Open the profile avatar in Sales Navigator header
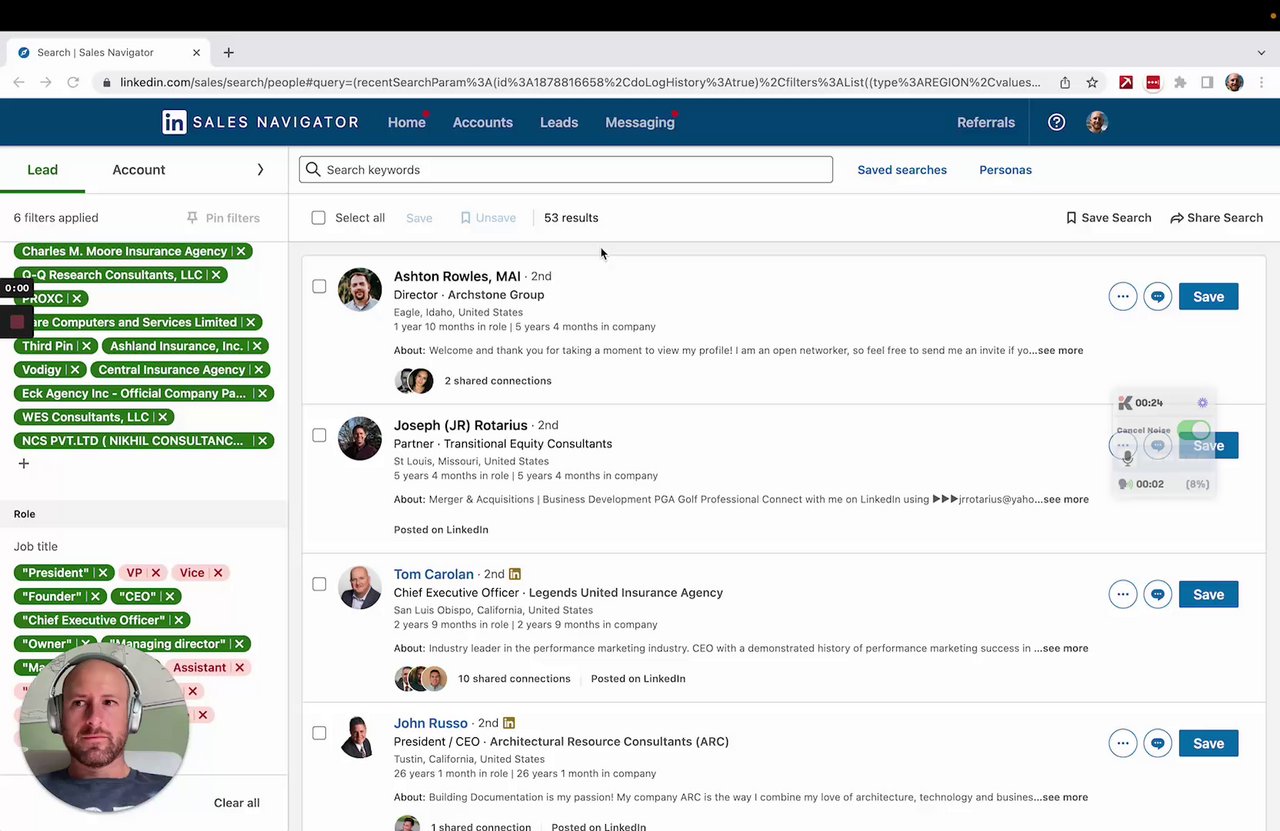 click(x=1097, y=122)
